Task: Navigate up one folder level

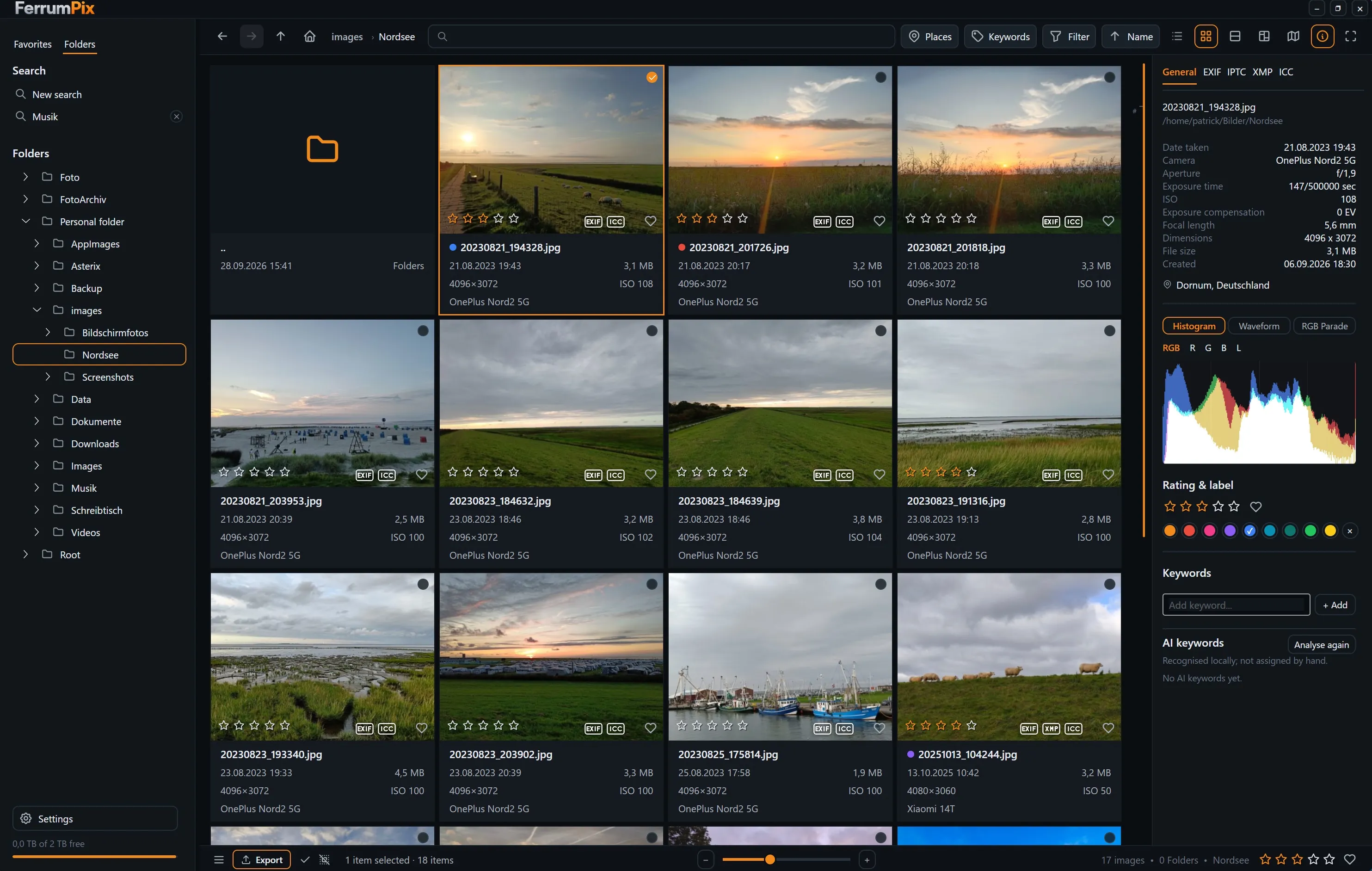Action: click(x=280, y=37)
